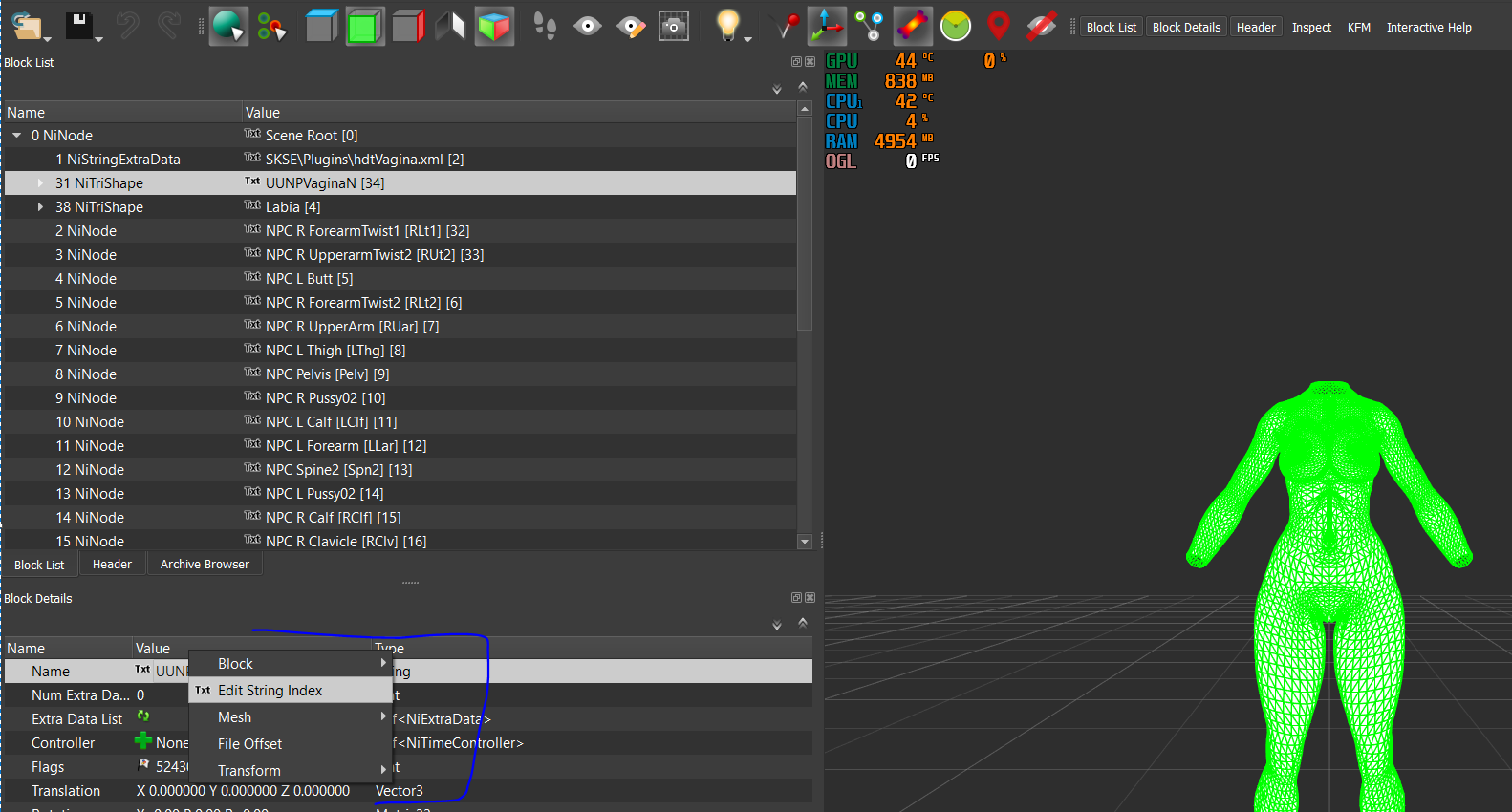
Task: Switch to the Header tab below list
Action: (x=112, y=565)
